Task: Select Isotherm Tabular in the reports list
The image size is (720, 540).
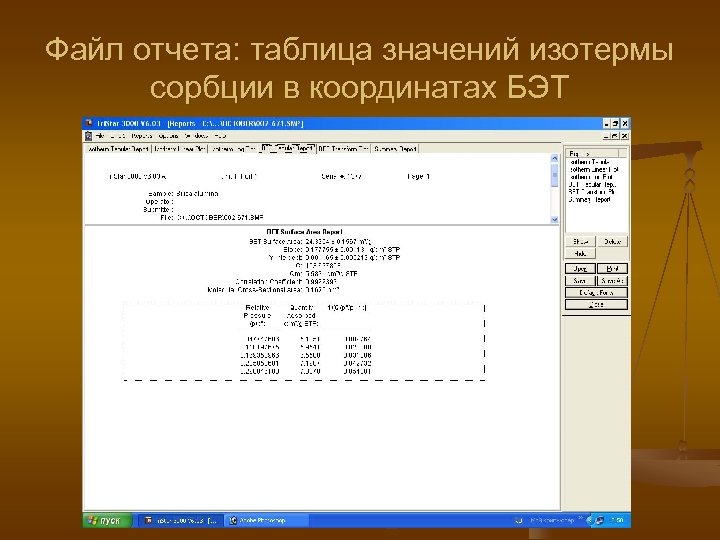Action: [x=590, y=162]
